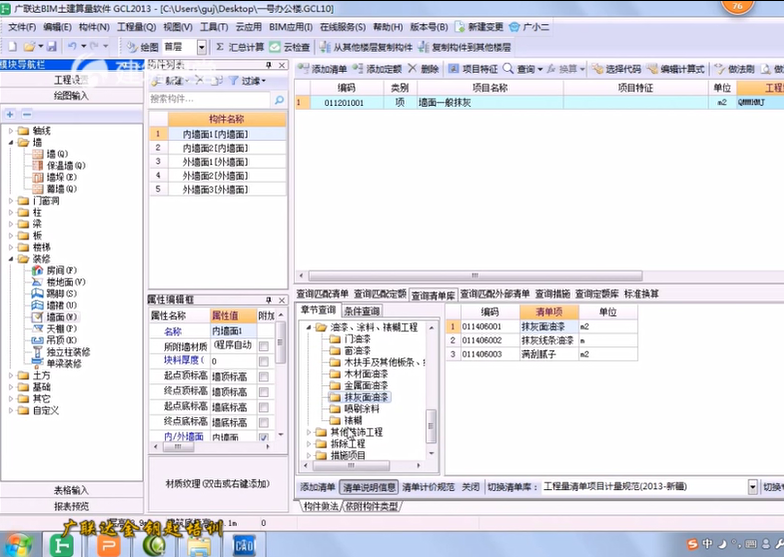Viewport: 784px width, 557px height.
Task: Select 楼地面(V) in the navigation tree
Action: click(x=58, y=282)
